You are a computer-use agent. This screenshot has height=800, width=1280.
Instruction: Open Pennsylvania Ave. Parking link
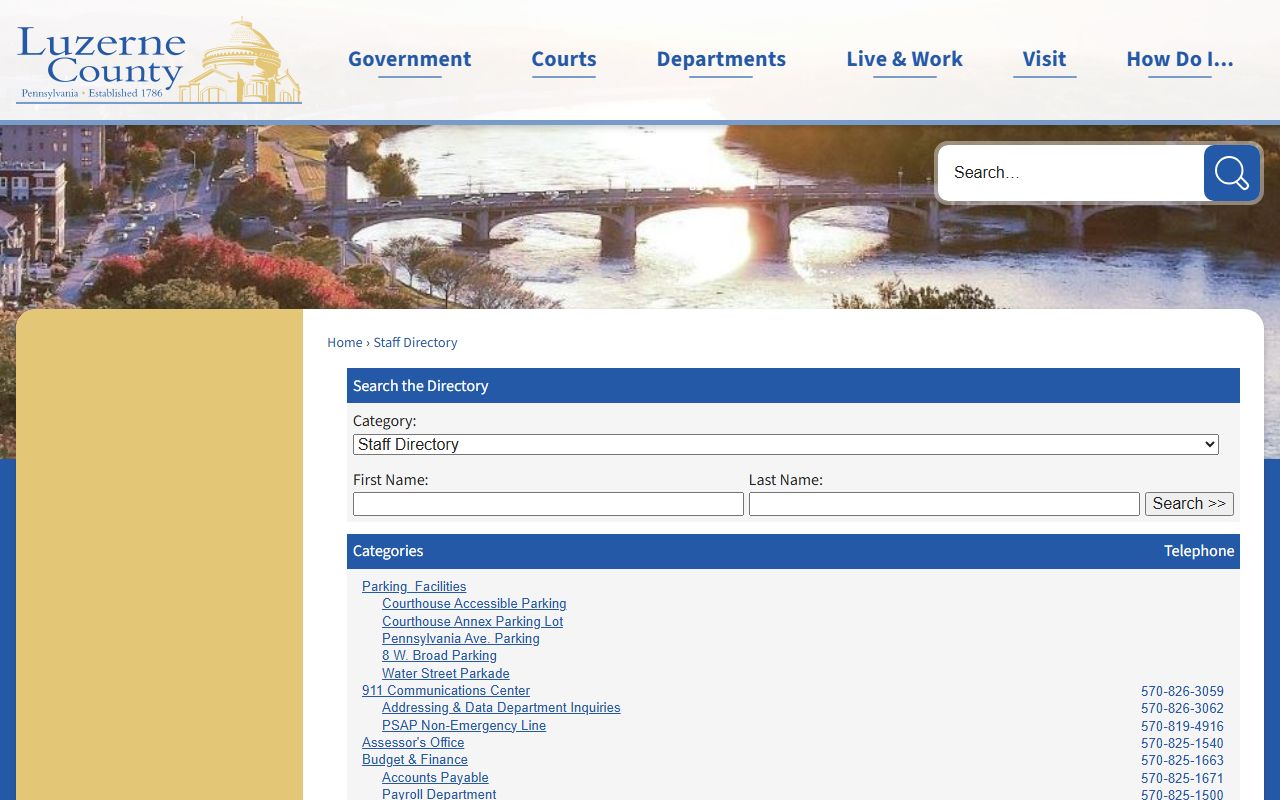click(x=461, y=638)
